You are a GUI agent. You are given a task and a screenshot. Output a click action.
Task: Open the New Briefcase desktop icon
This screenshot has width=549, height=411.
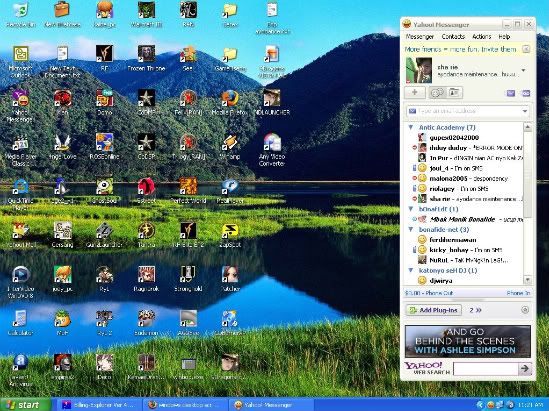click(62, 14)
